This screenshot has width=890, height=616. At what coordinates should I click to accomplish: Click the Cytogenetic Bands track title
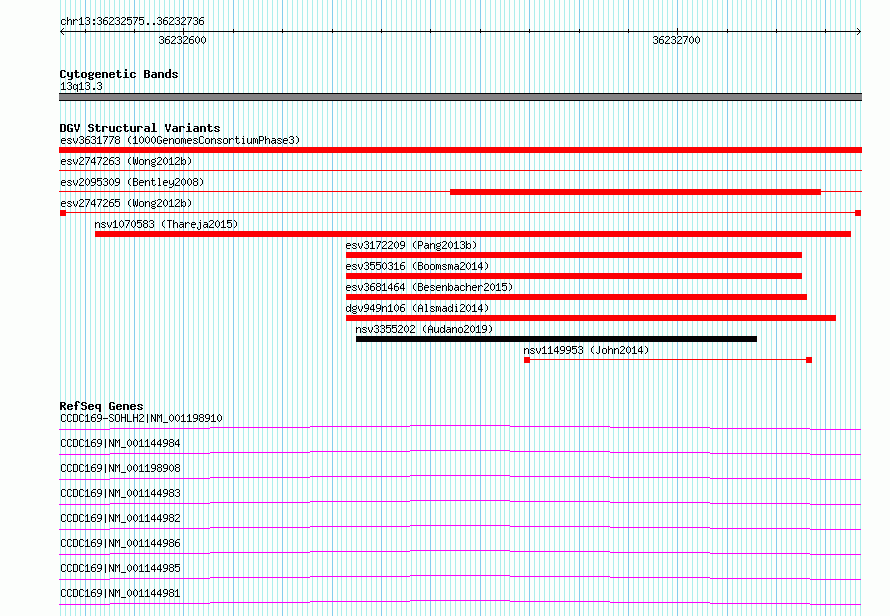(x=119, y=74)
